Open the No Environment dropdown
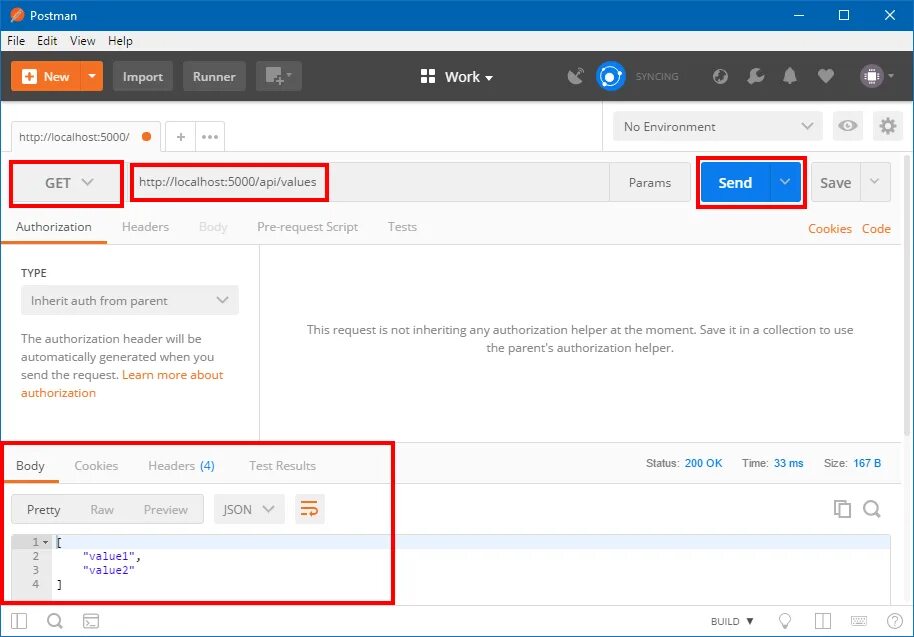Image resolution: width=914 pixels, height=637 pixels. click(718, 126)
